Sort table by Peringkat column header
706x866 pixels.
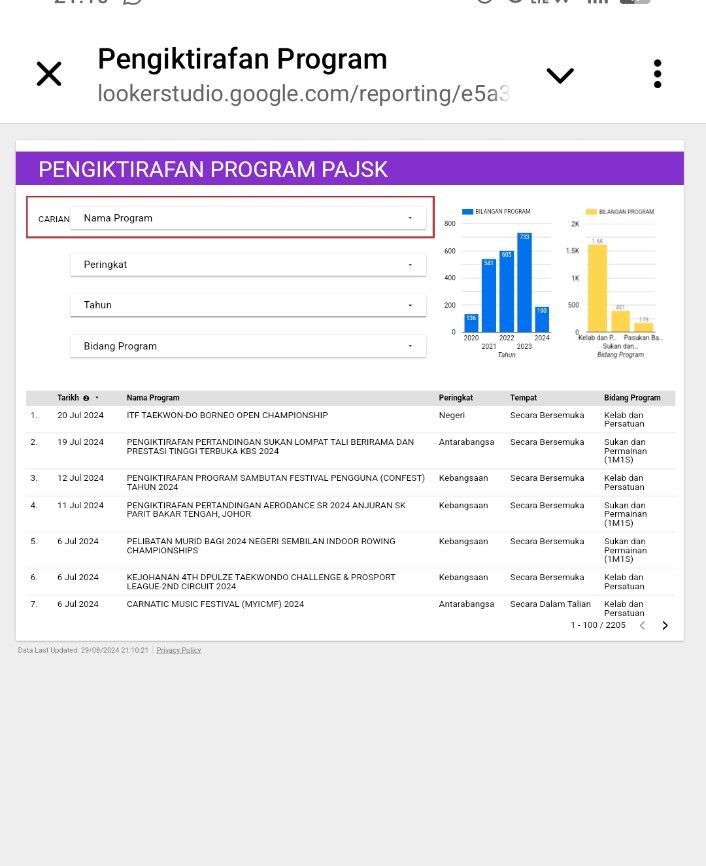[x=458, y=398]
